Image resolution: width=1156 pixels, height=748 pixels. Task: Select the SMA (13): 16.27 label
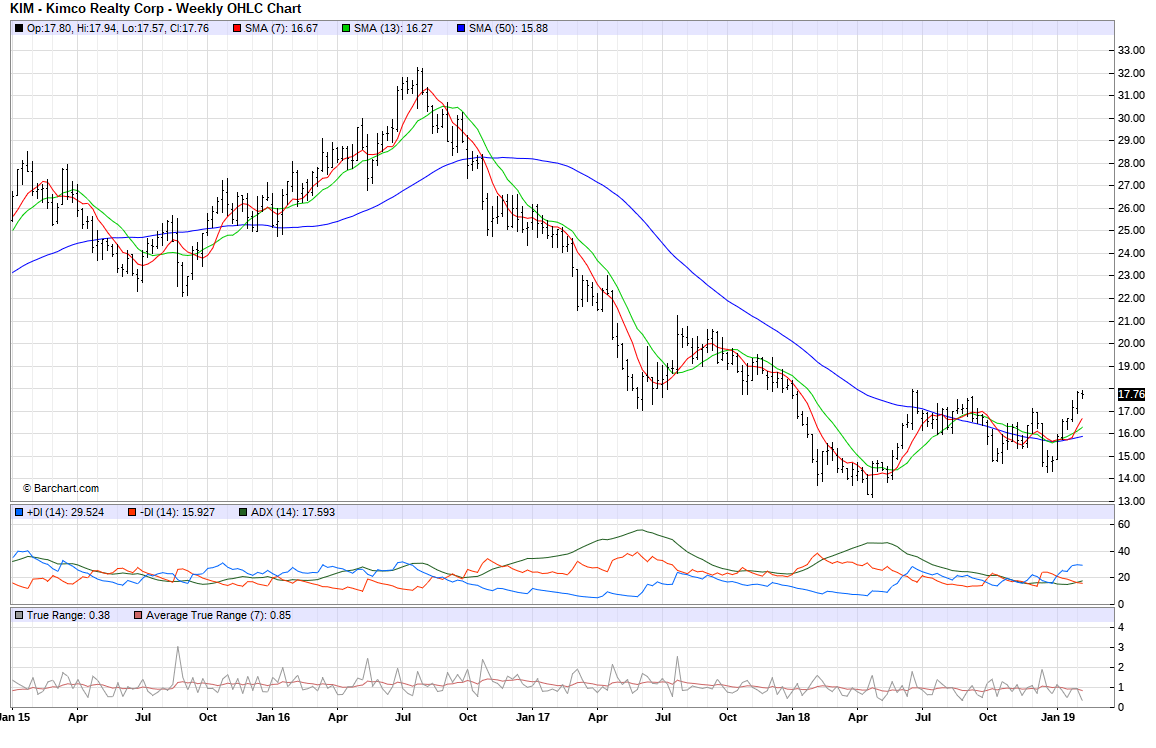pos(394,29)
